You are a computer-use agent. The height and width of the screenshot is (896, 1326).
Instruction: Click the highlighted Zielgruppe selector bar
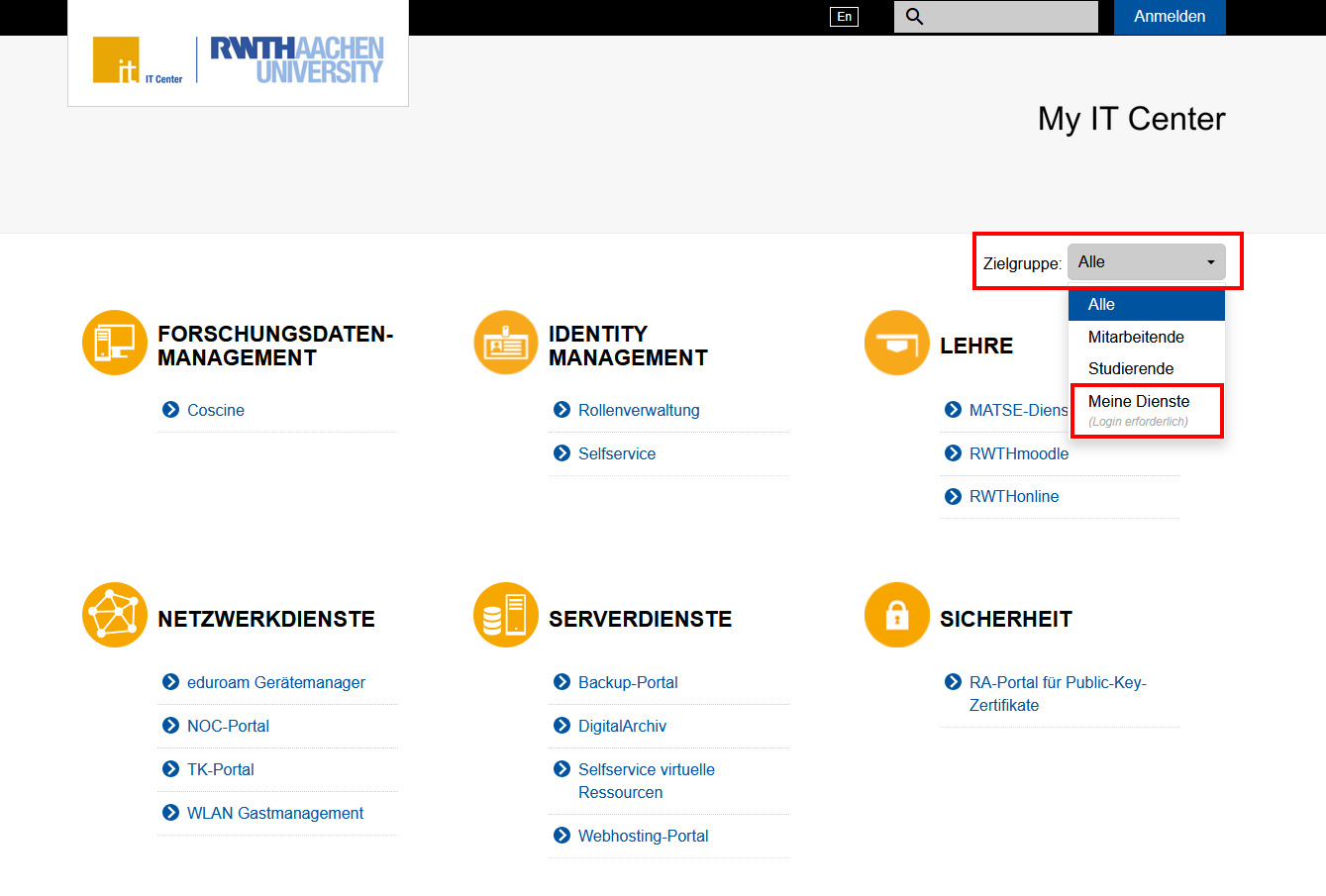pyautogui.click(x=1106, y=261)
